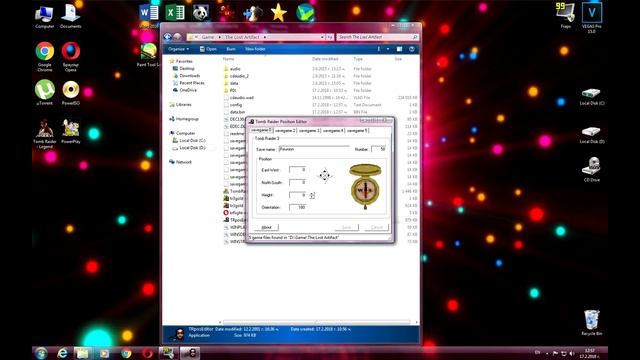Click the four-way position arrows control
640x360 pixels.
325,176
